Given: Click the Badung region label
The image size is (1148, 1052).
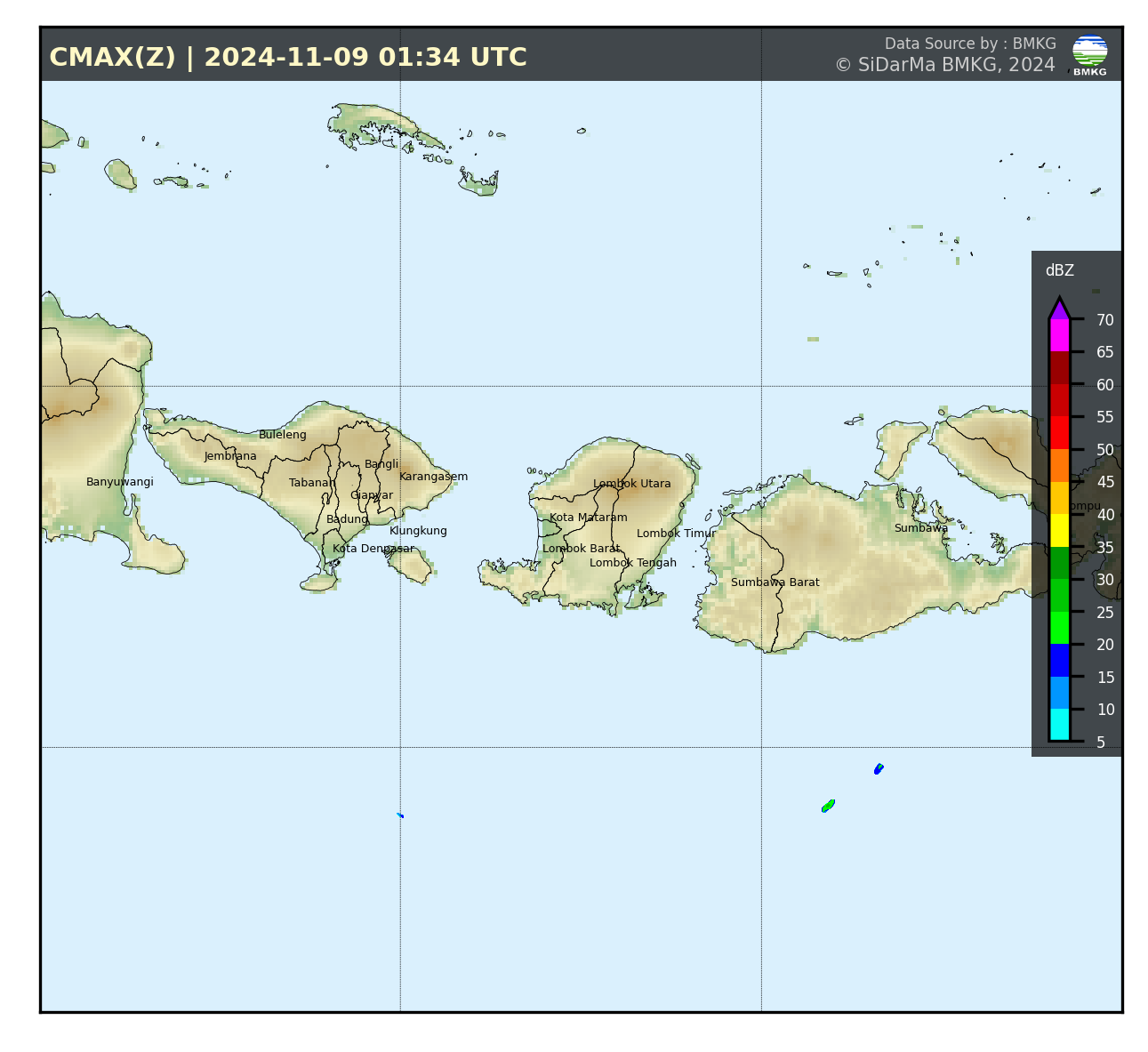Looking at the screenshot, I should click(x=347, y=519).
